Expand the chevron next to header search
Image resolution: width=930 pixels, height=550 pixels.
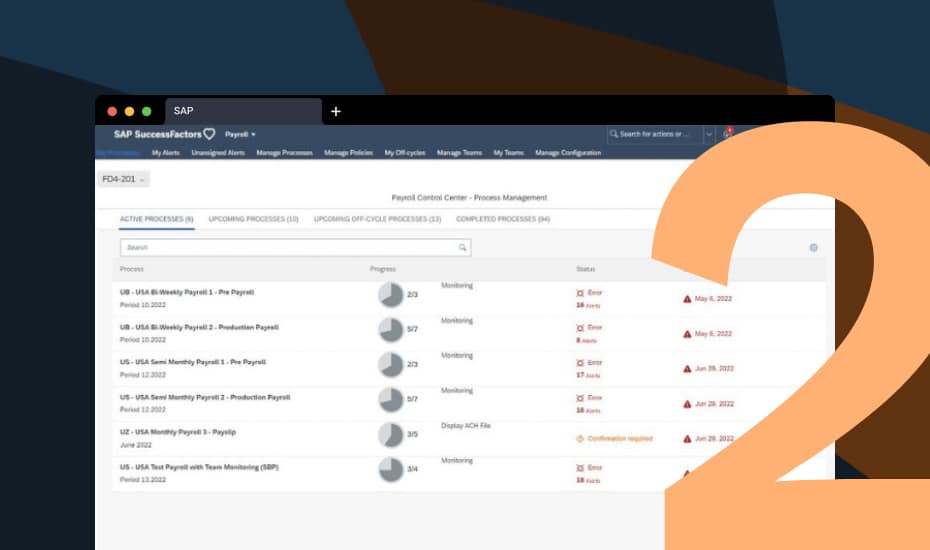(x=709, y=135)
